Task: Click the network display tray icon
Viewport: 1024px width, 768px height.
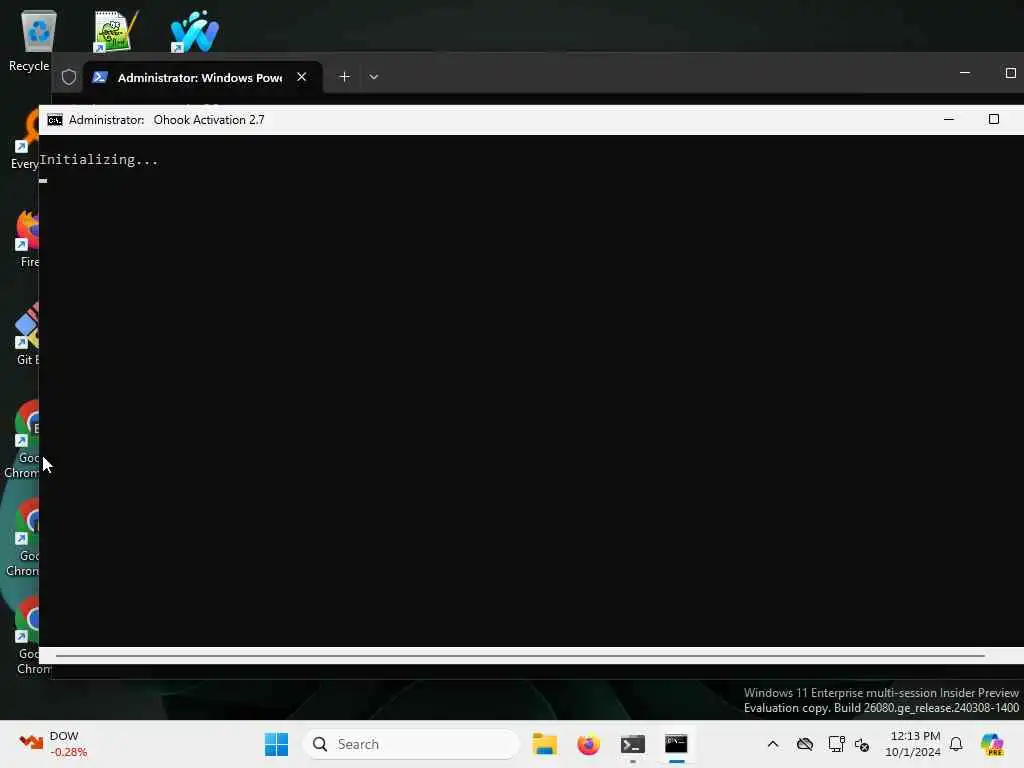Action: click(836, 744)
